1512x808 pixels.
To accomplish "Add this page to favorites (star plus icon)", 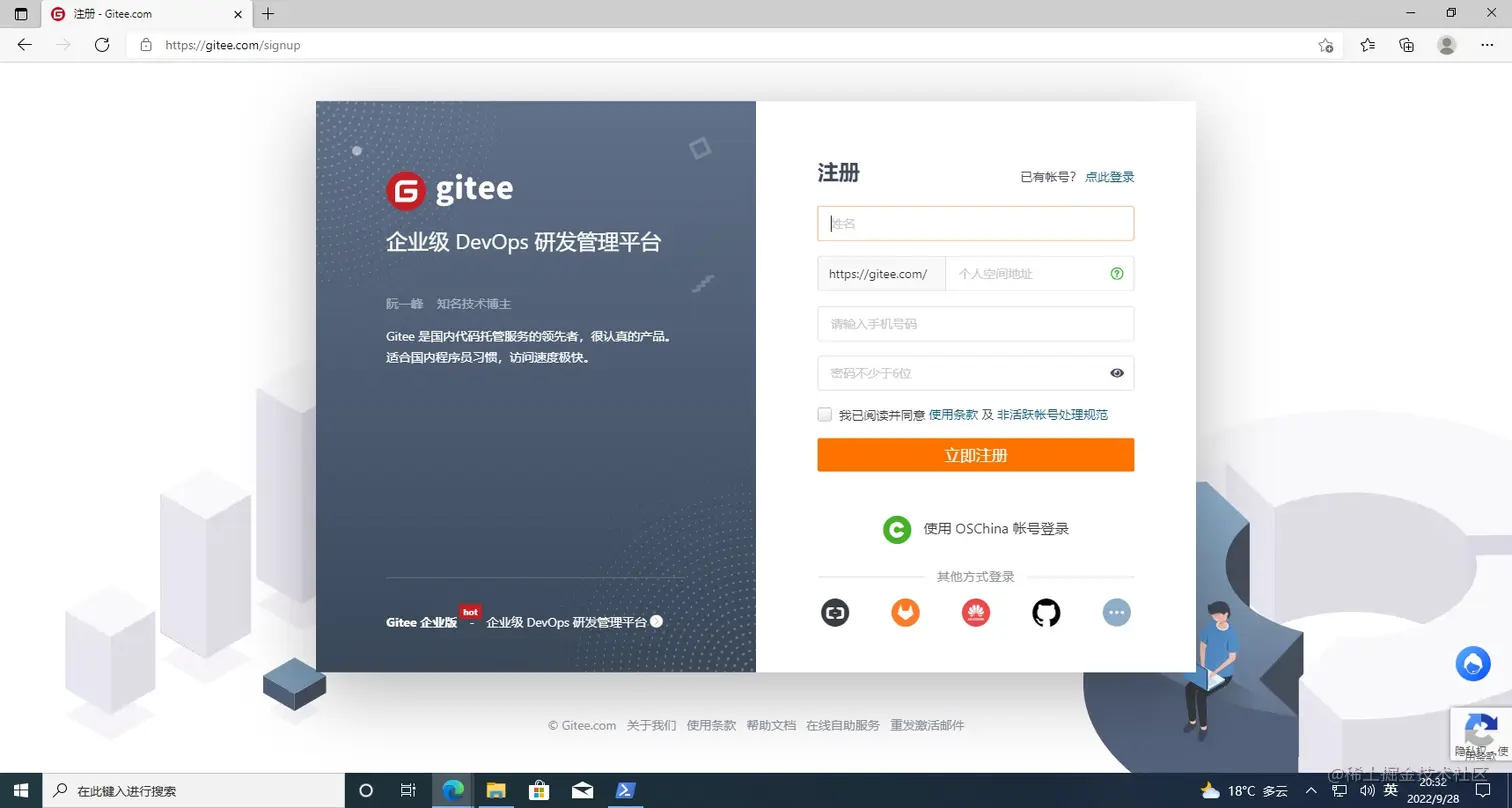I will pyautogui.click(x=1325, y=45).
